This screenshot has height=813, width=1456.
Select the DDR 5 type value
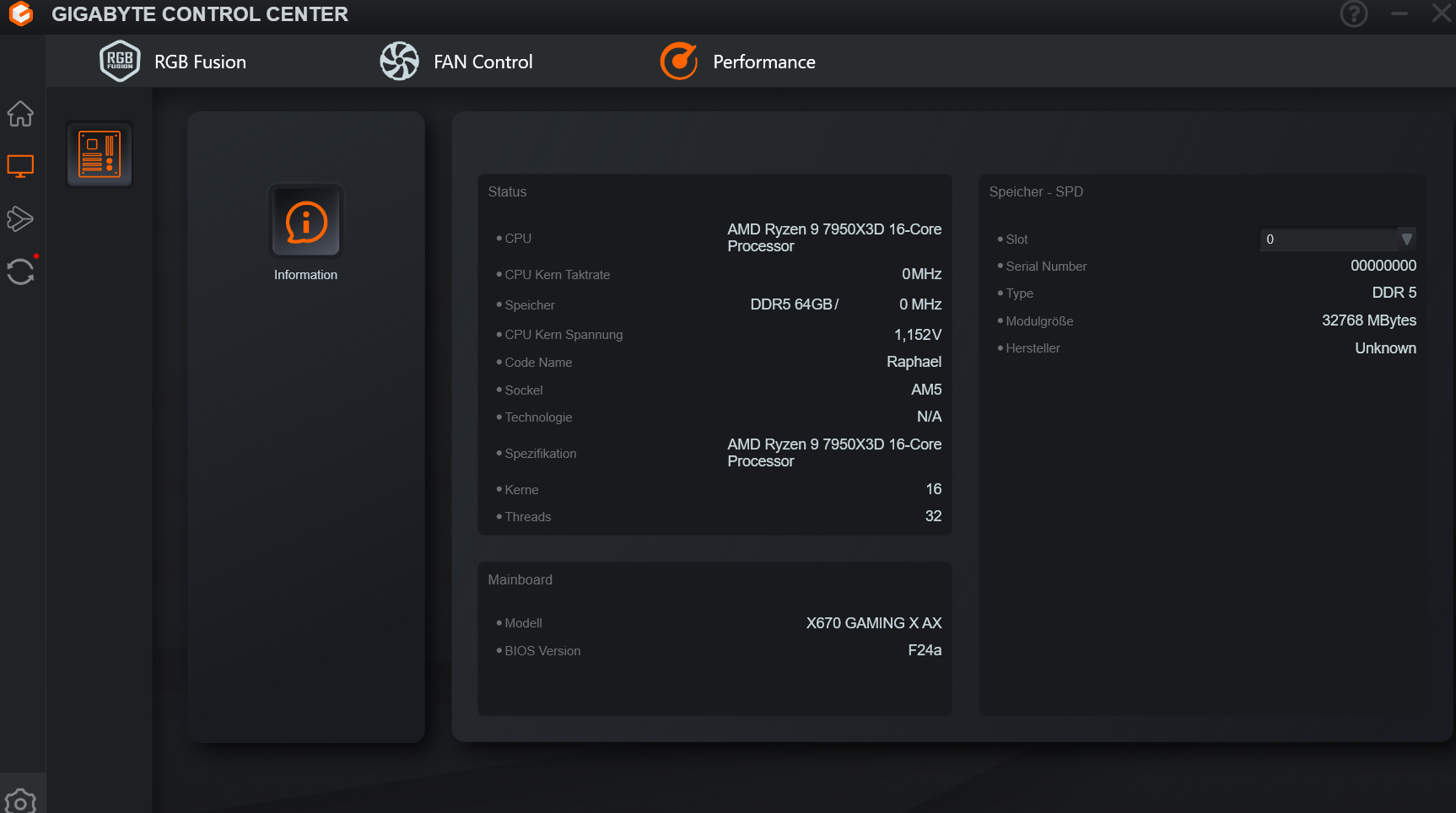pos(1394,293)
